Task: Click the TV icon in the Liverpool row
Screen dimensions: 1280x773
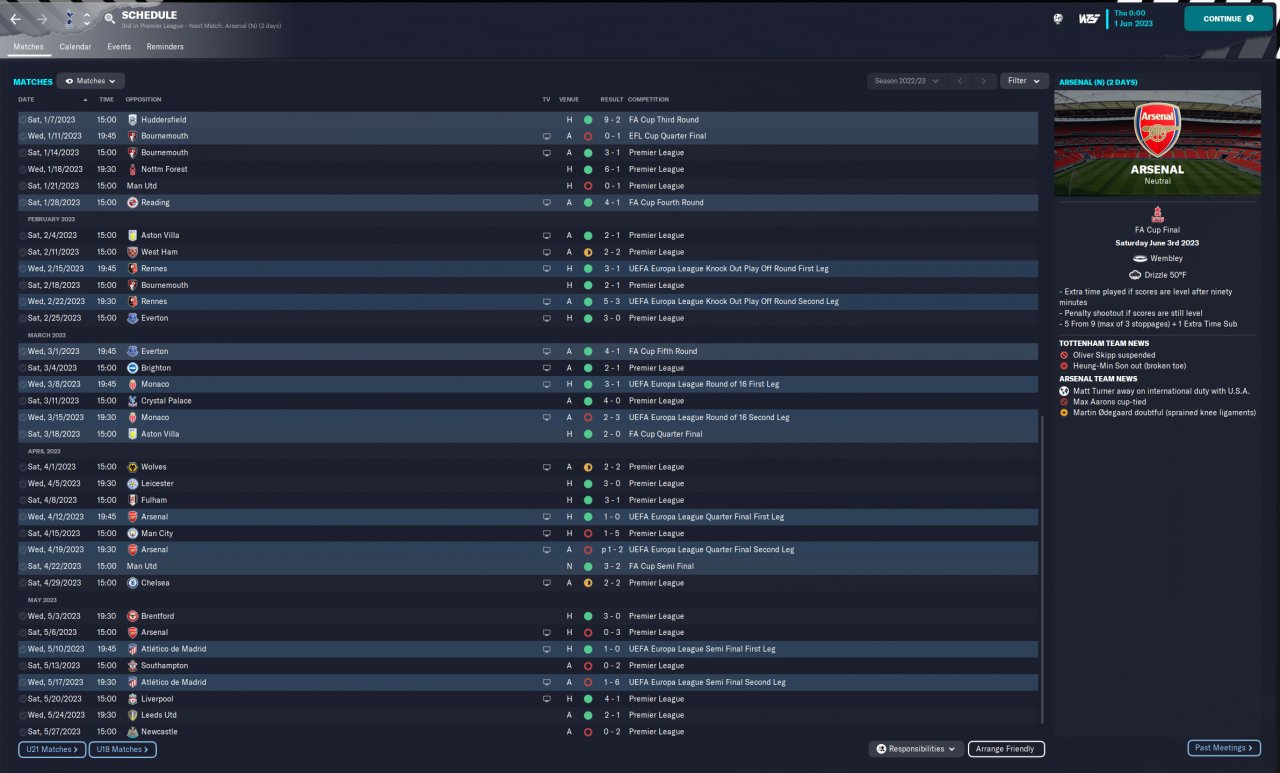Action: [547, 699]
